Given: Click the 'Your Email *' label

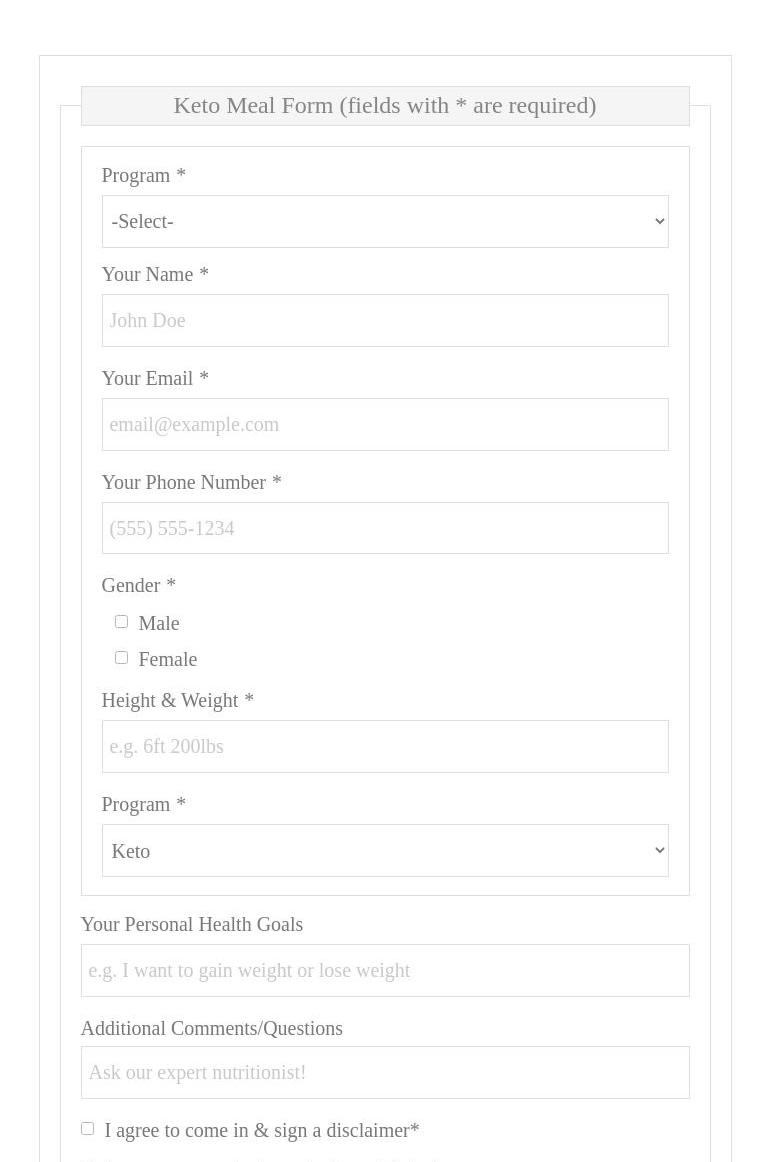Looking at the screenshot, I should [154, 378].
